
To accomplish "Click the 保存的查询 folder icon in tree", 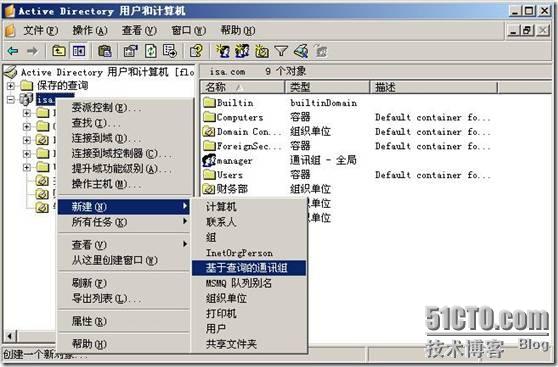I will coord(27,85).
